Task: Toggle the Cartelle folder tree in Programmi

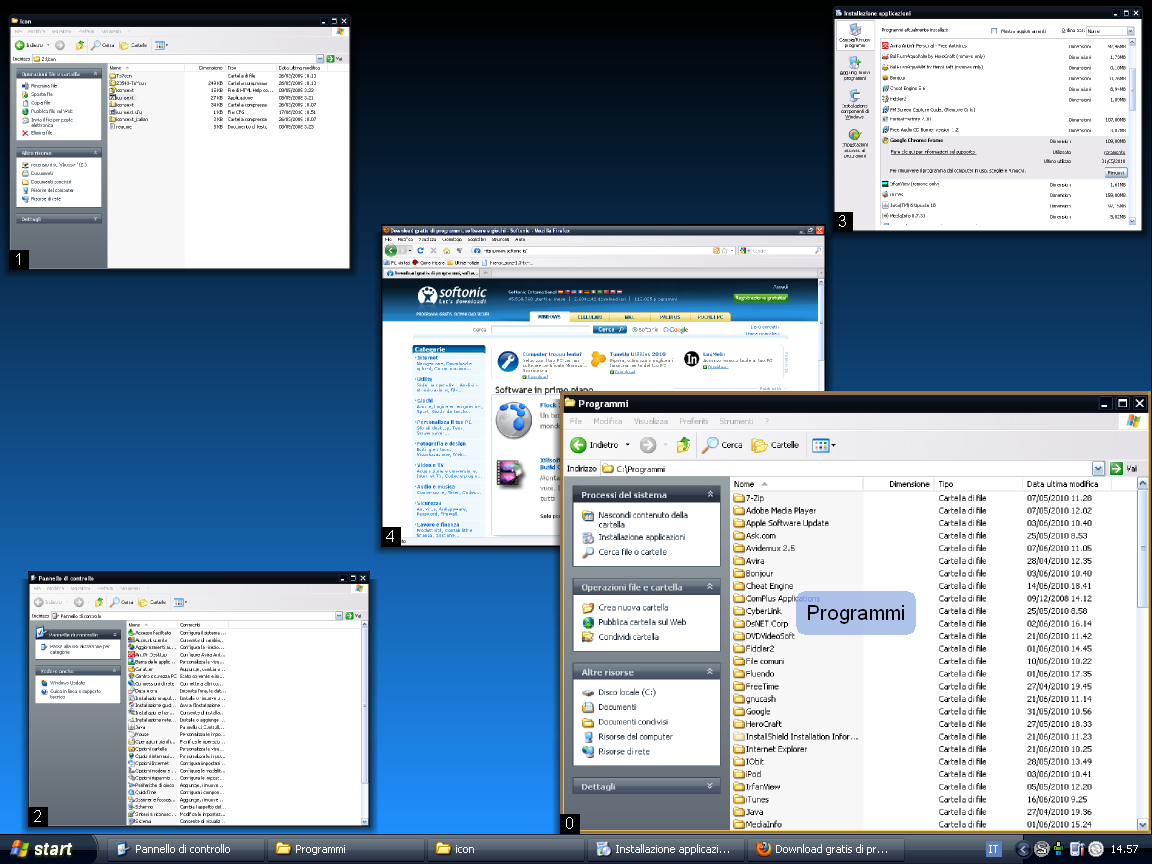Action: pyautogui.click(x=775, y=444)
